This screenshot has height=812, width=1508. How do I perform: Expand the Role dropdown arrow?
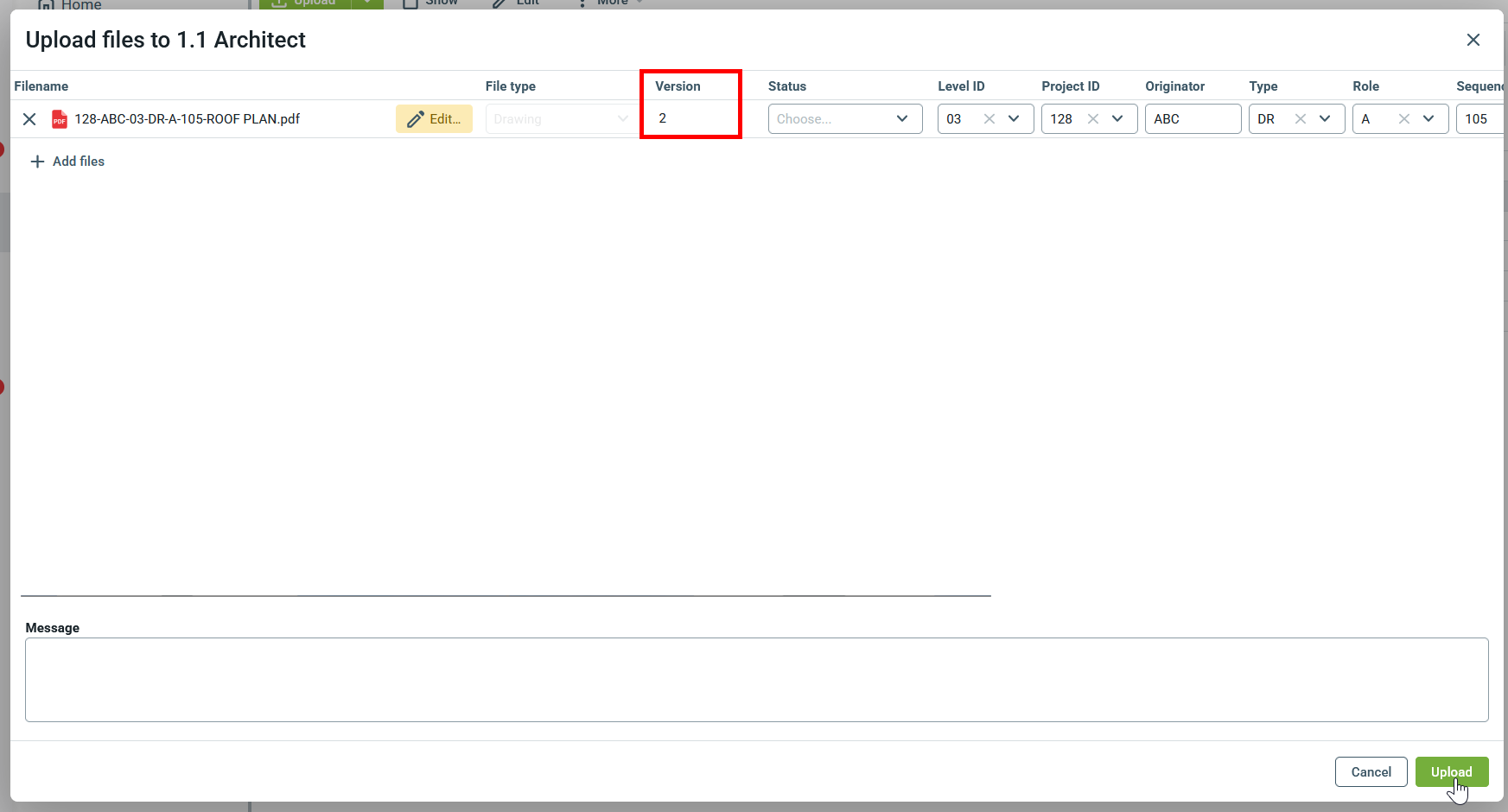pyautogui.click(x=1429, y=119)
